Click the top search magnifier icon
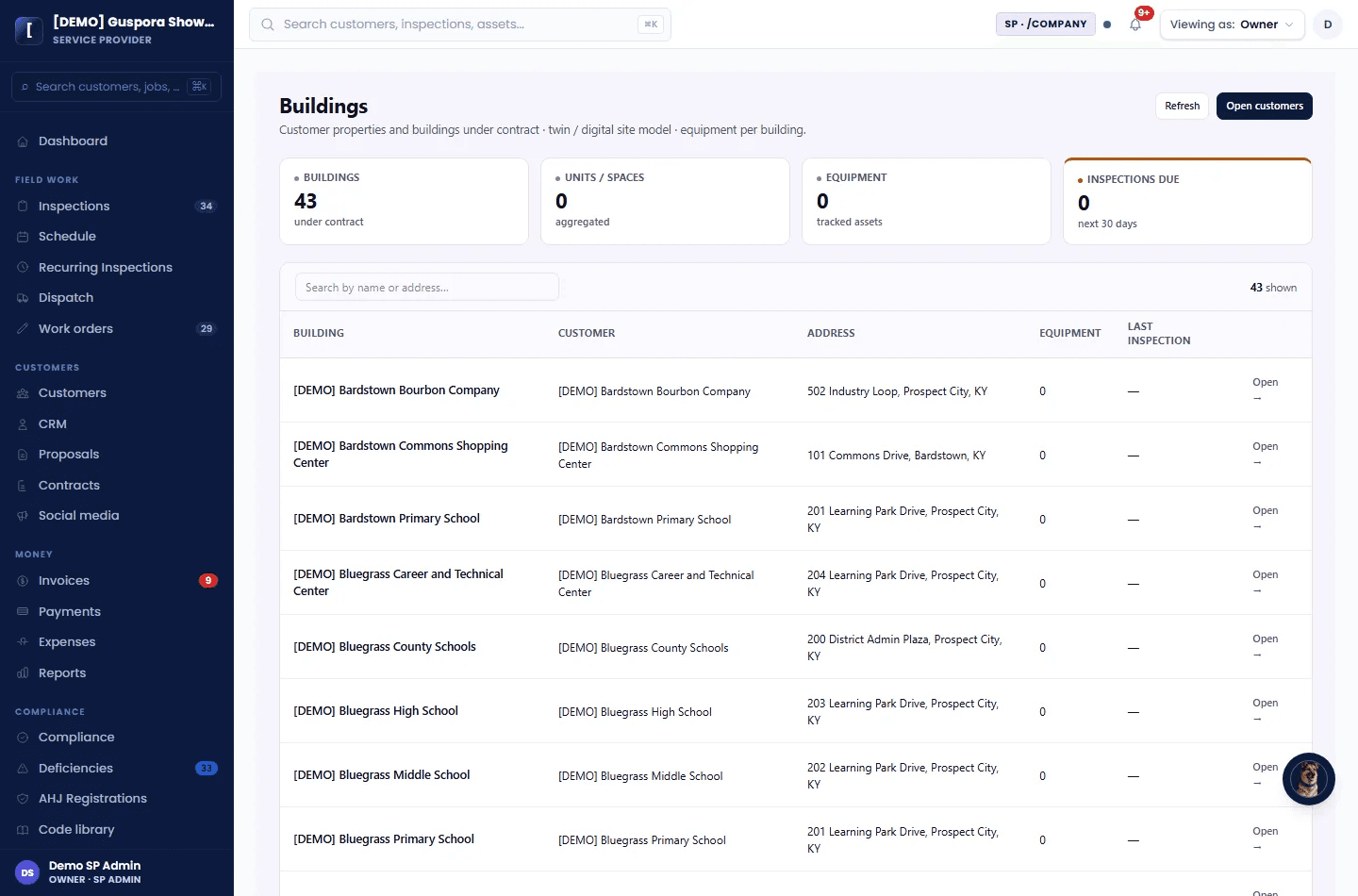Screen dimensions: 1358x896 pyautogui.click(x=268, y=25)
